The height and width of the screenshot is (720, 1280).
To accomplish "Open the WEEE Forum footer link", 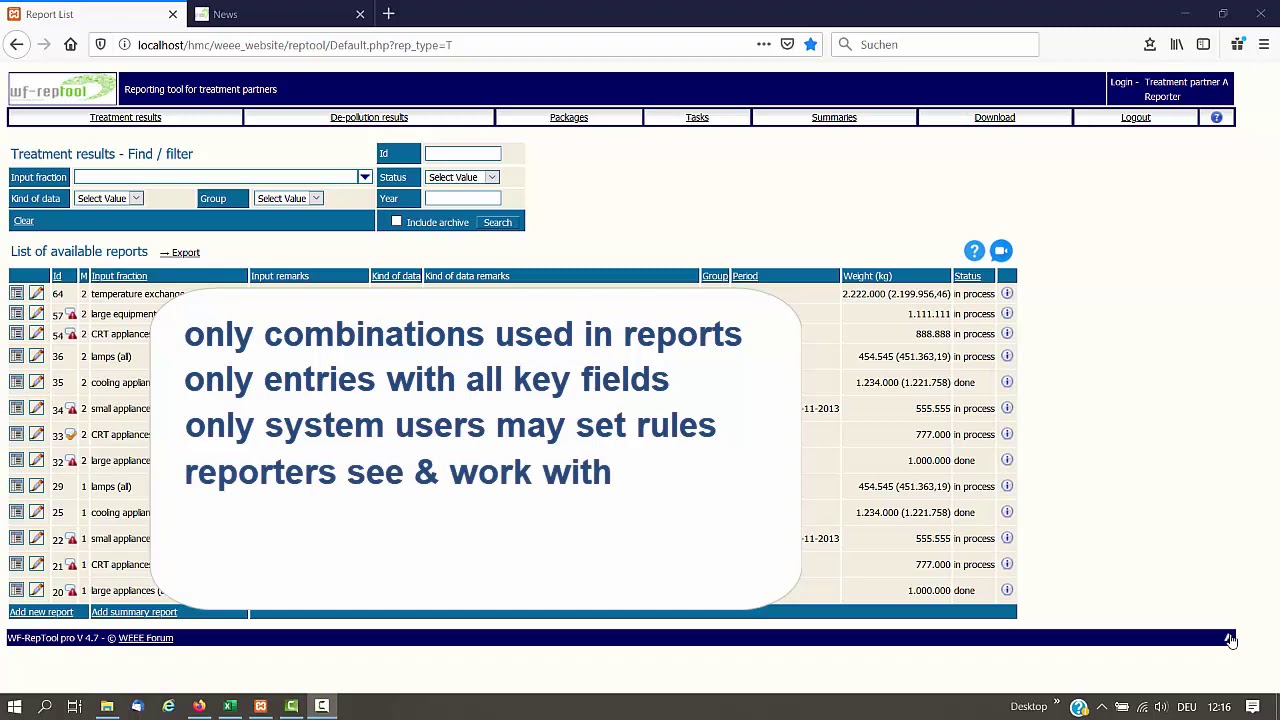I will click(146, 638).
